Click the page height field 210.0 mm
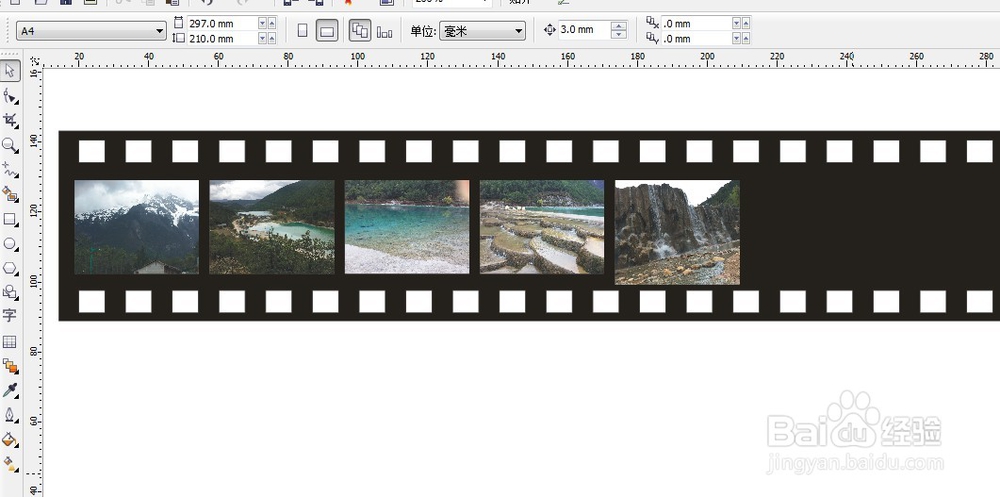Image resolution: width=1000 pixels, height=497 pixels. click(221, 38)
